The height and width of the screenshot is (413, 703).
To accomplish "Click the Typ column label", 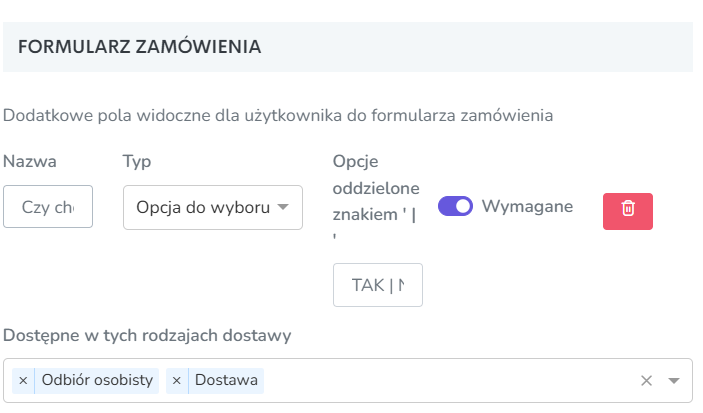I will coord(137,161).
